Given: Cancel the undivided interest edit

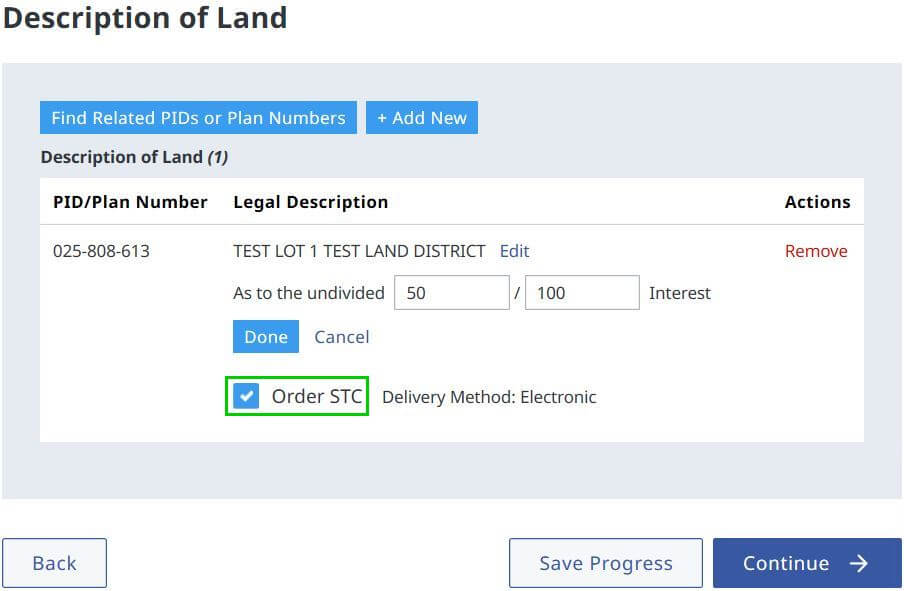Looking at the screenshot, I should click(341, 337).
